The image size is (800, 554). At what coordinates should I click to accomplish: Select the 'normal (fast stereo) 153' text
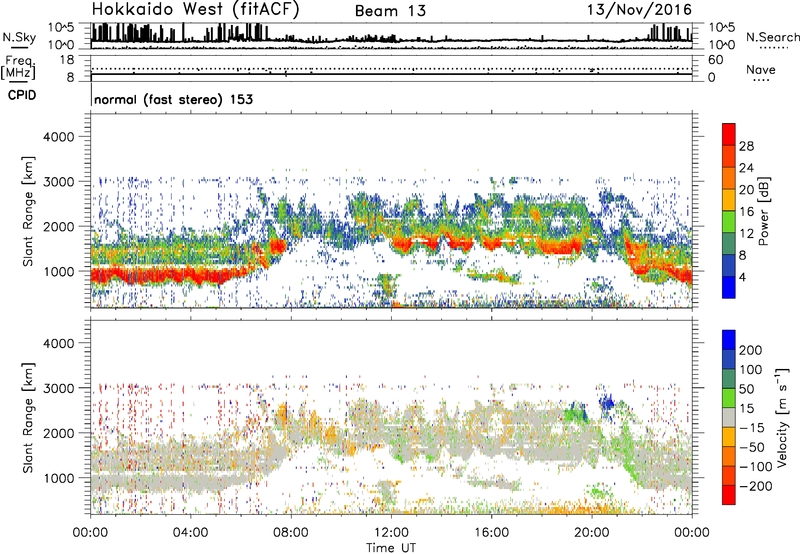pos(173,99)
